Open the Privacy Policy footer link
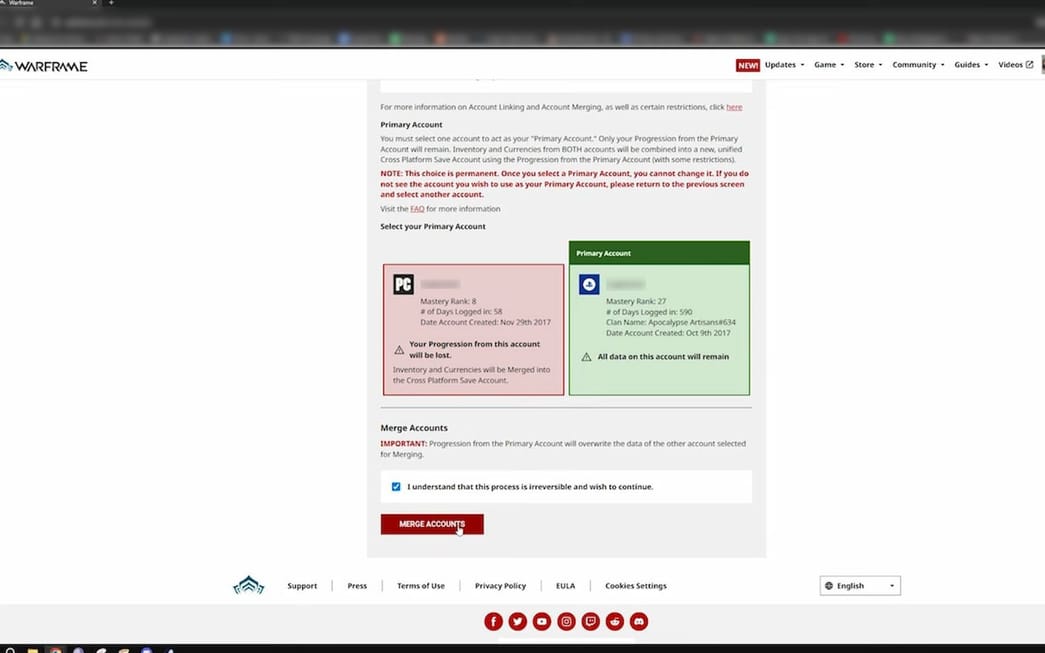The width and height of the screenshot is (1045, 653). click(x=500, y=586)
